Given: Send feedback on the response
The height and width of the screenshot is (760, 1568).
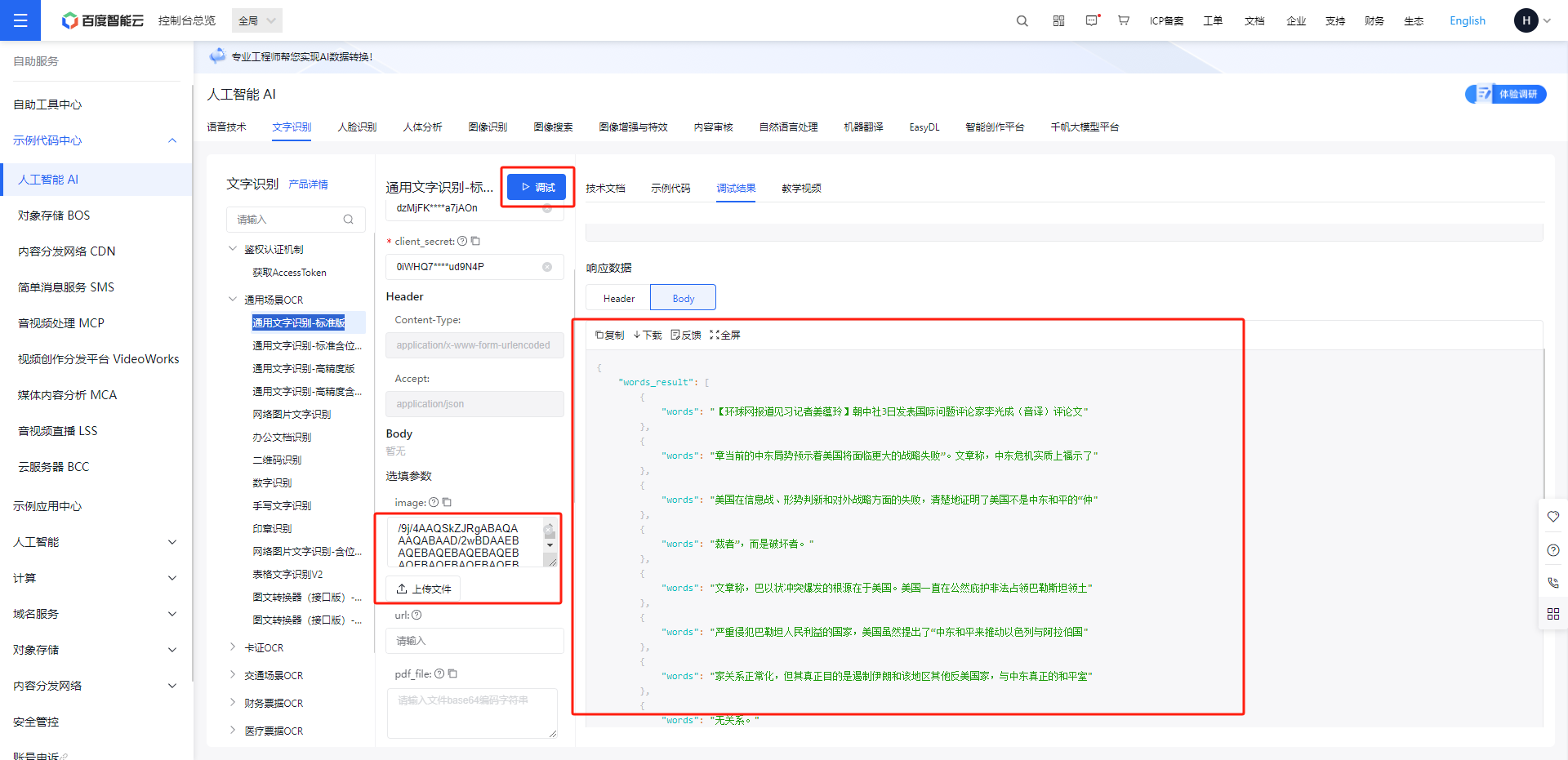Looking at the screenshot, I should tap(686, 335).
